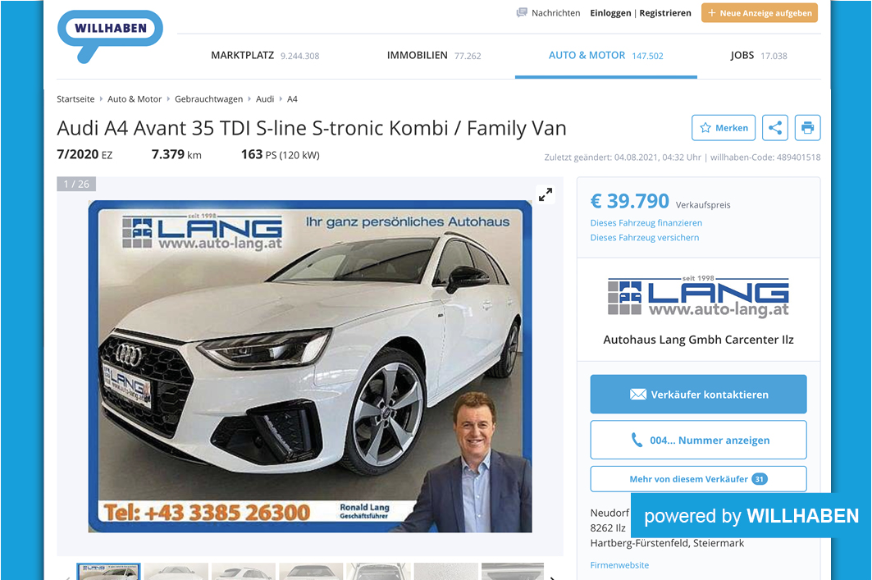Click Dieses Fahrzeug finanzieren link
This screenshot has height=580, width=872.
click(x=646, y=223)
